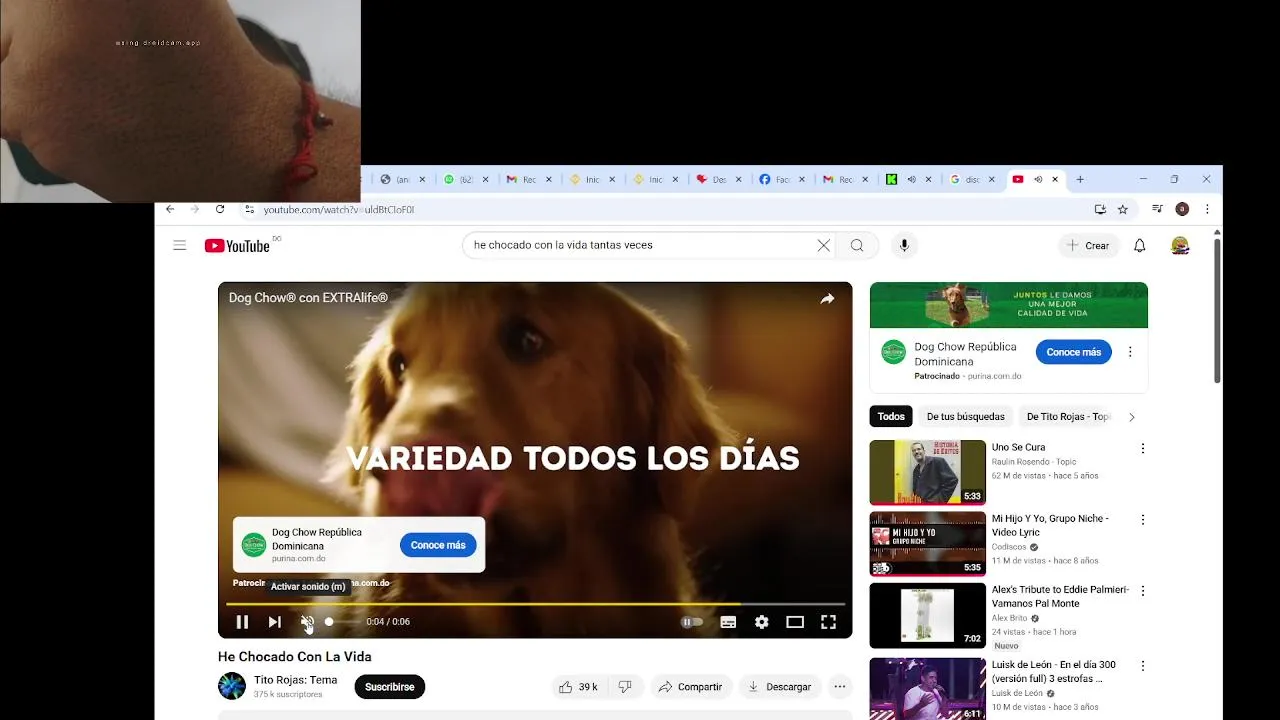Click the video progress bar
The image size is (1280, 720).
click(x=535, y=604)
